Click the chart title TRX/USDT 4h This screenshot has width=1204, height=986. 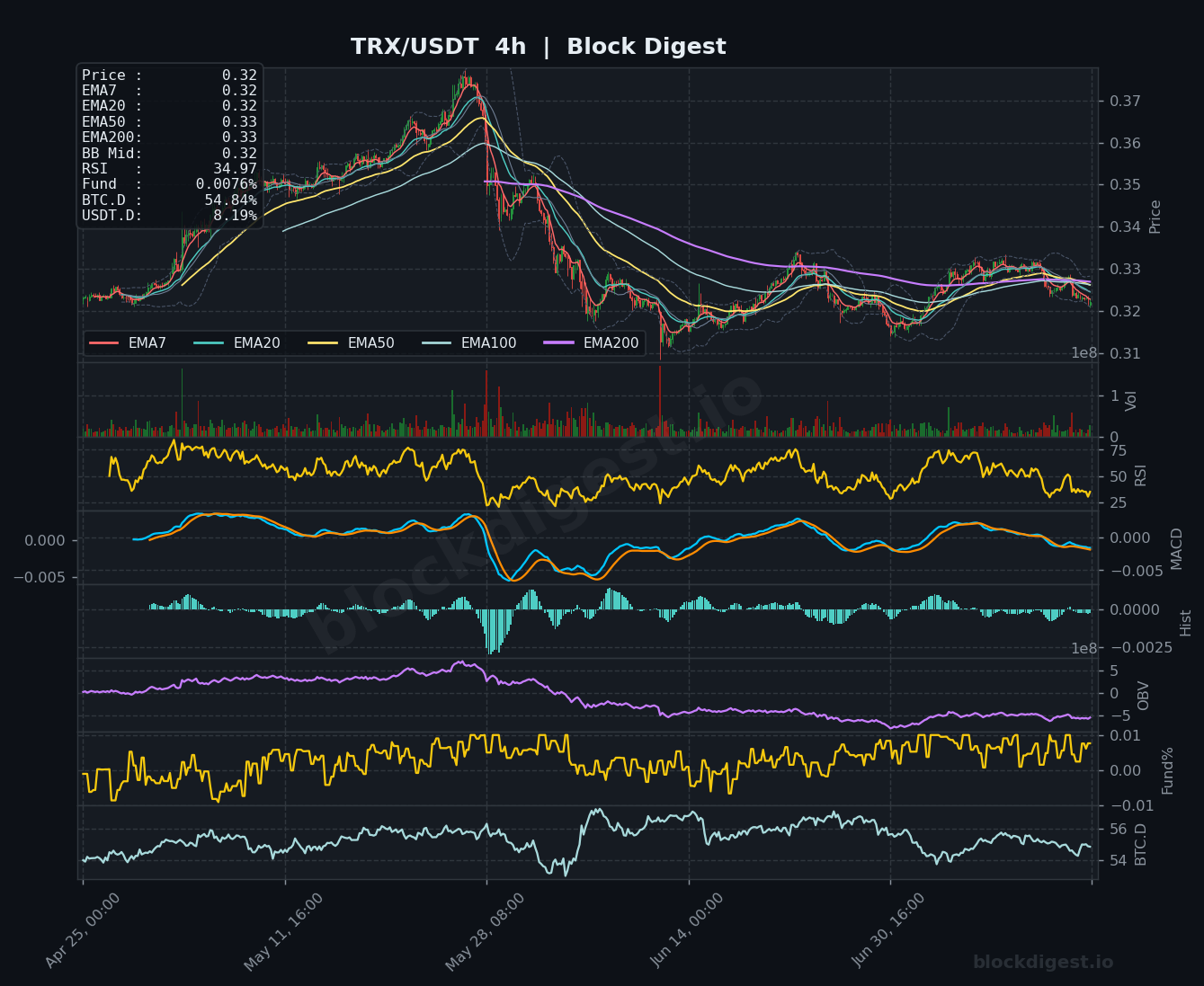click(x=438, y=47)
